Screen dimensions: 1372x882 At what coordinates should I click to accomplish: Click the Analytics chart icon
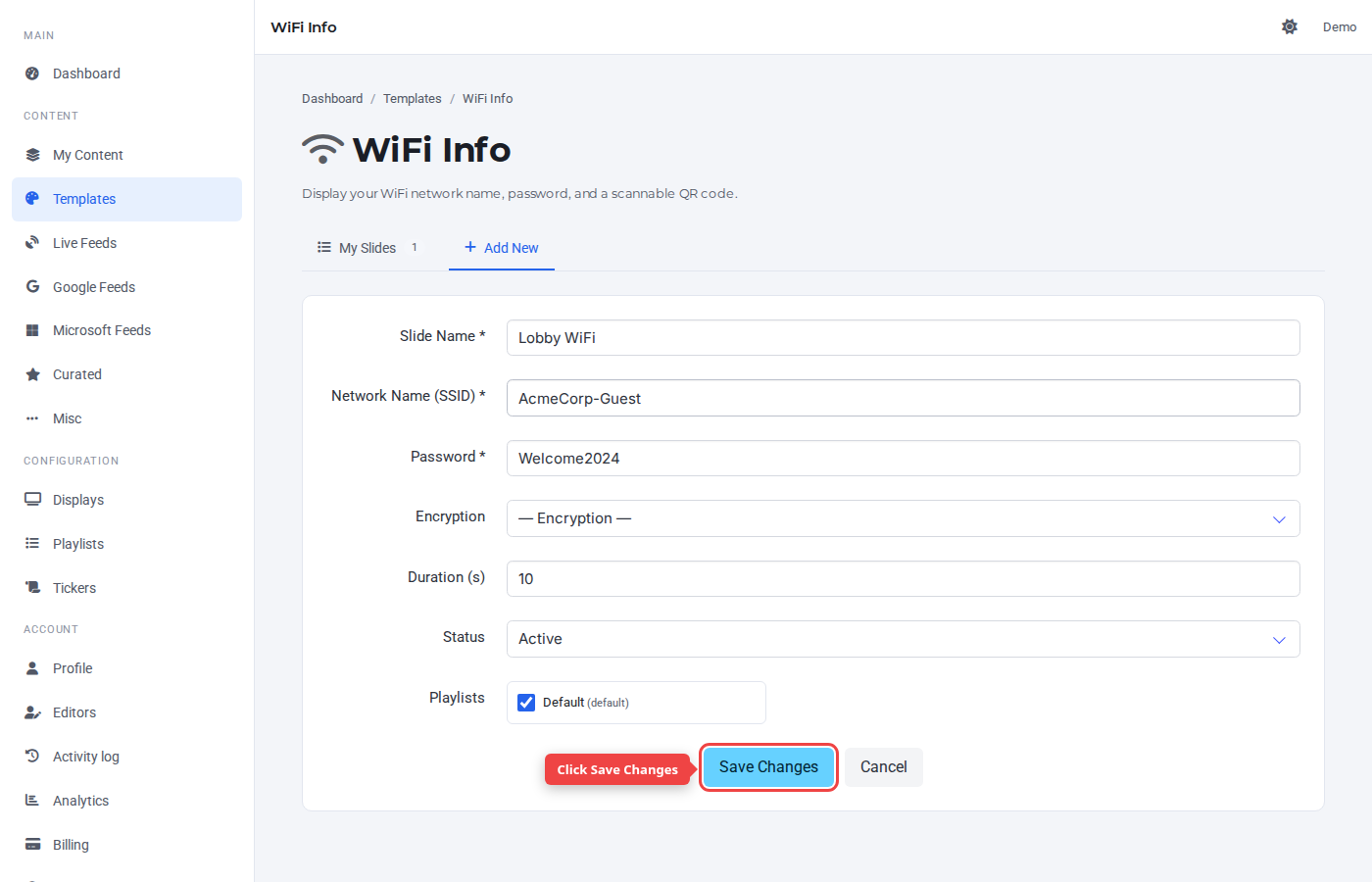coord(32,801)
